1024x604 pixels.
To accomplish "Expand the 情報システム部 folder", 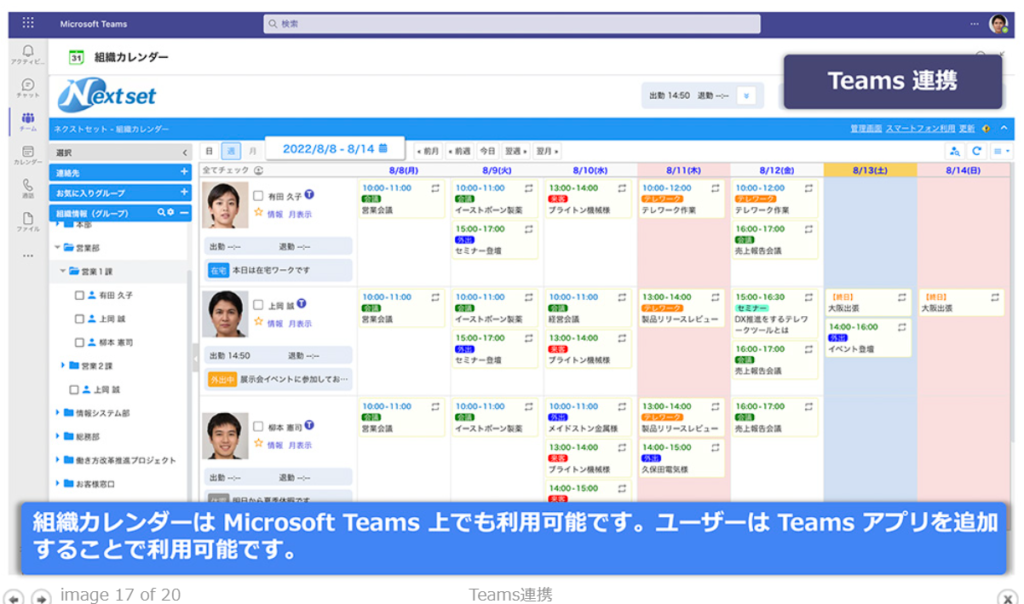I will pos(57,413).
